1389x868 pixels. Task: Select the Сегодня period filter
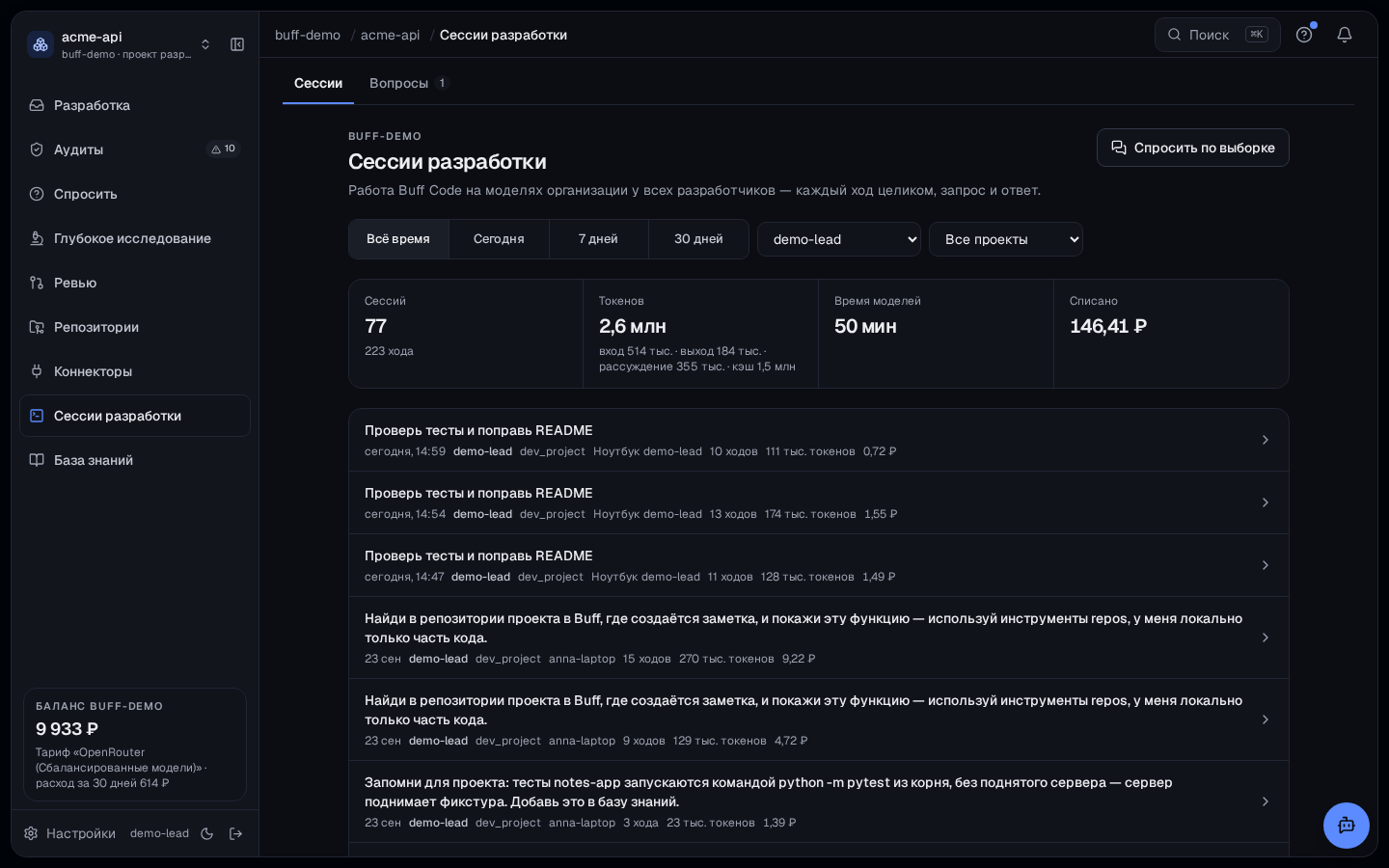point(499,239)
